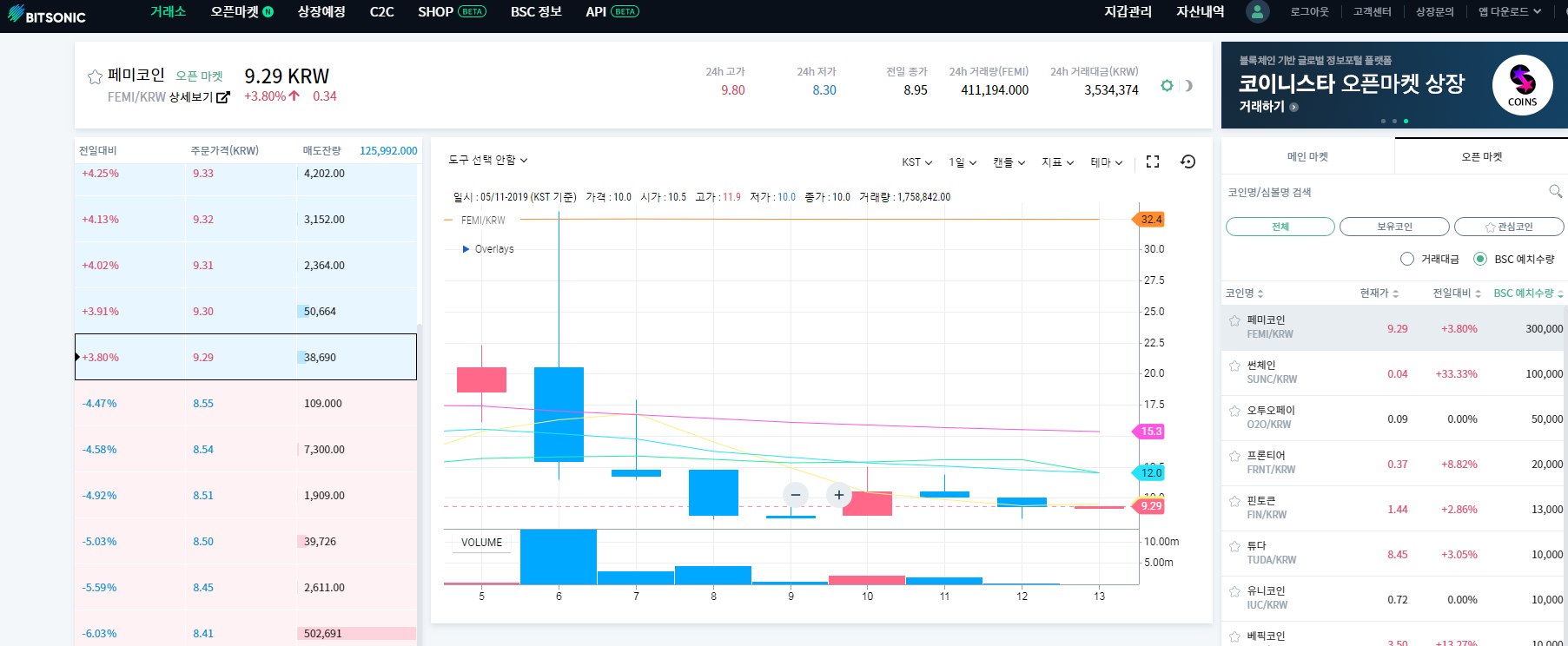Zoom in the chart with the plus button

839,495
